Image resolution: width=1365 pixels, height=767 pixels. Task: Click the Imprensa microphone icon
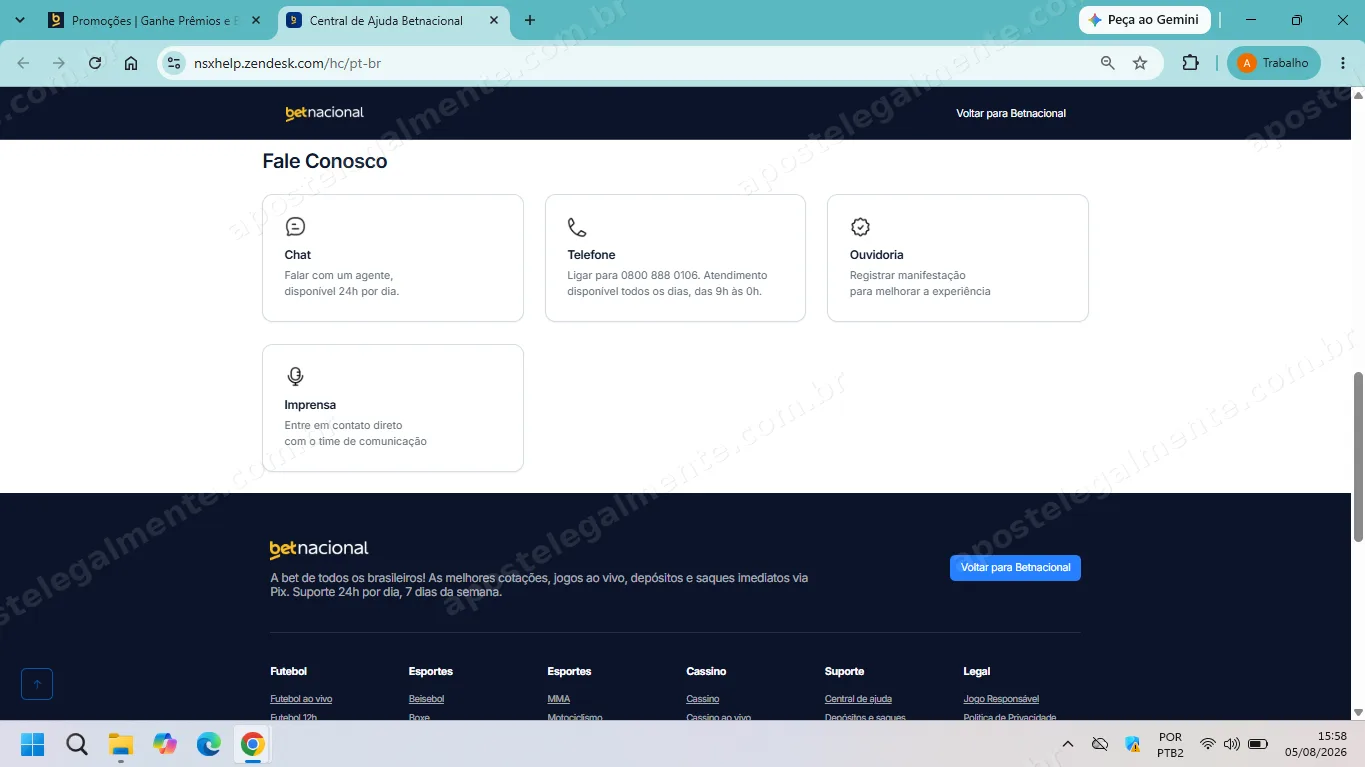point(295,377)
